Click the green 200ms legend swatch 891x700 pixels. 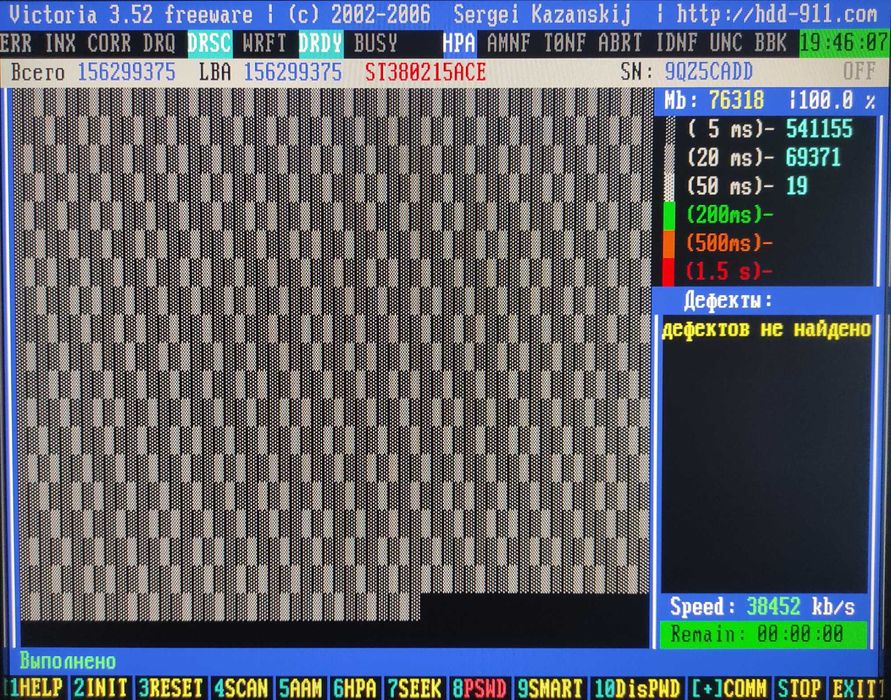[x=669, y=215]
